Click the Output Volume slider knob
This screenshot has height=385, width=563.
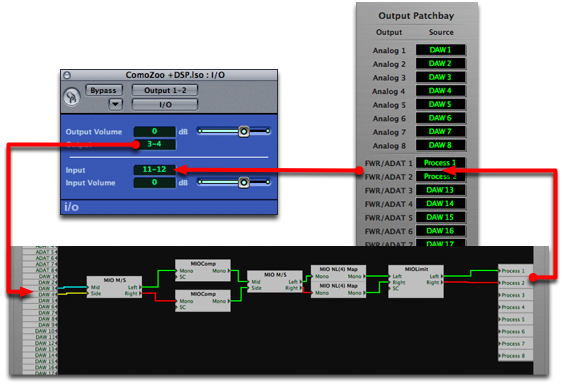click(244, 131)
